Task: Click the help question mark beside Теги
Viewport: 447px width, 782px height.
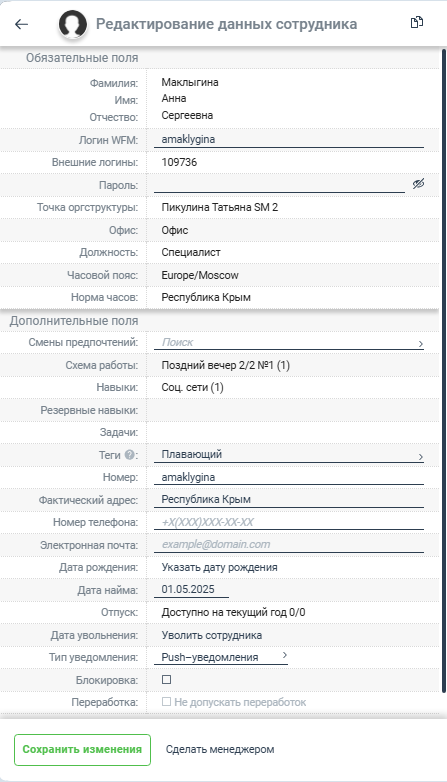Action: [x=130, y=455]
